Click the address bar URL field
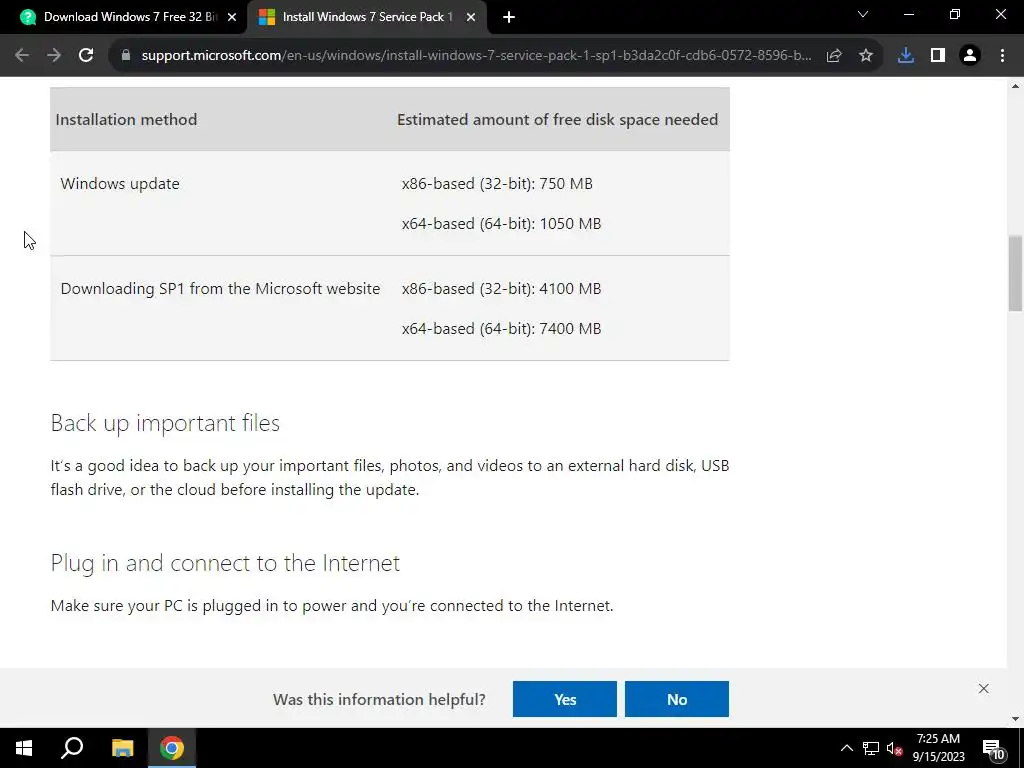The height and width of the screenshot is (768, 1024). (x=476, y=56)
